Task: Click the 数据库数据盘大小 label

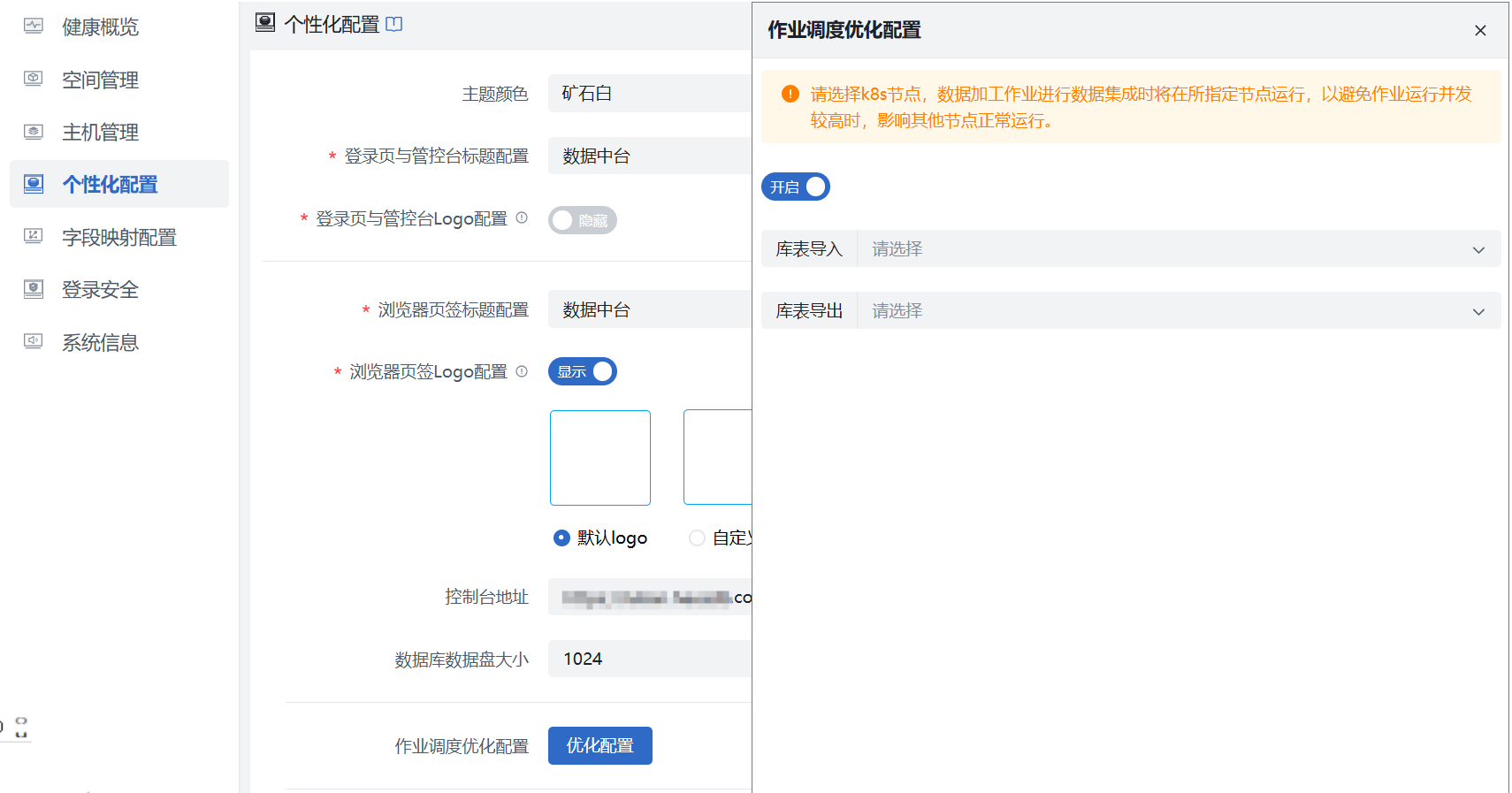Action: (x=462, y=660)
